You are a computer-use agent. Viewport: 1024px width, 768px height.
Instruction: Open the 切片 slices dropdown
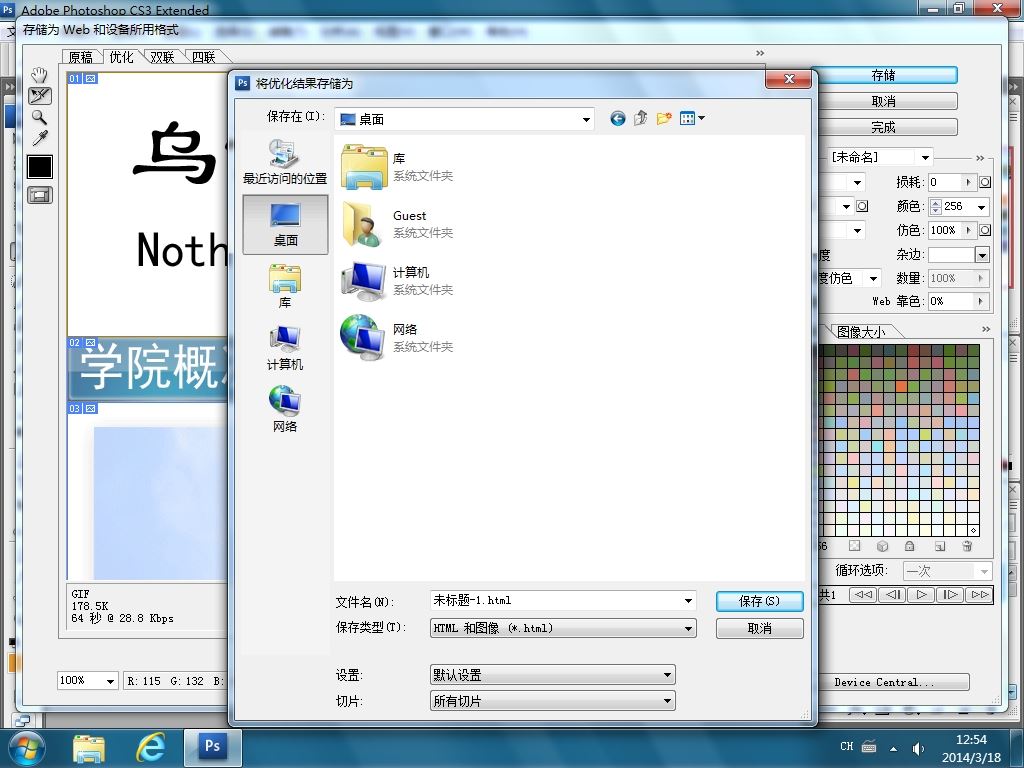(x=552, y=701)
